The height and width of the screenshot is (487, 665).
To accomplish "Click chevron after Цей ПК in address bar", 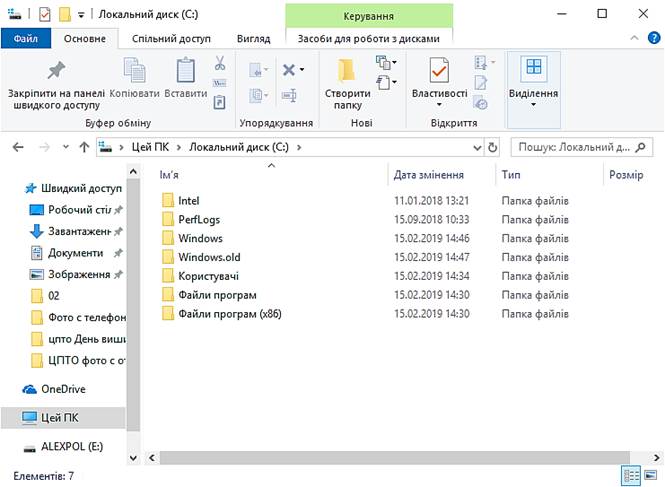I will click(179, 147).
